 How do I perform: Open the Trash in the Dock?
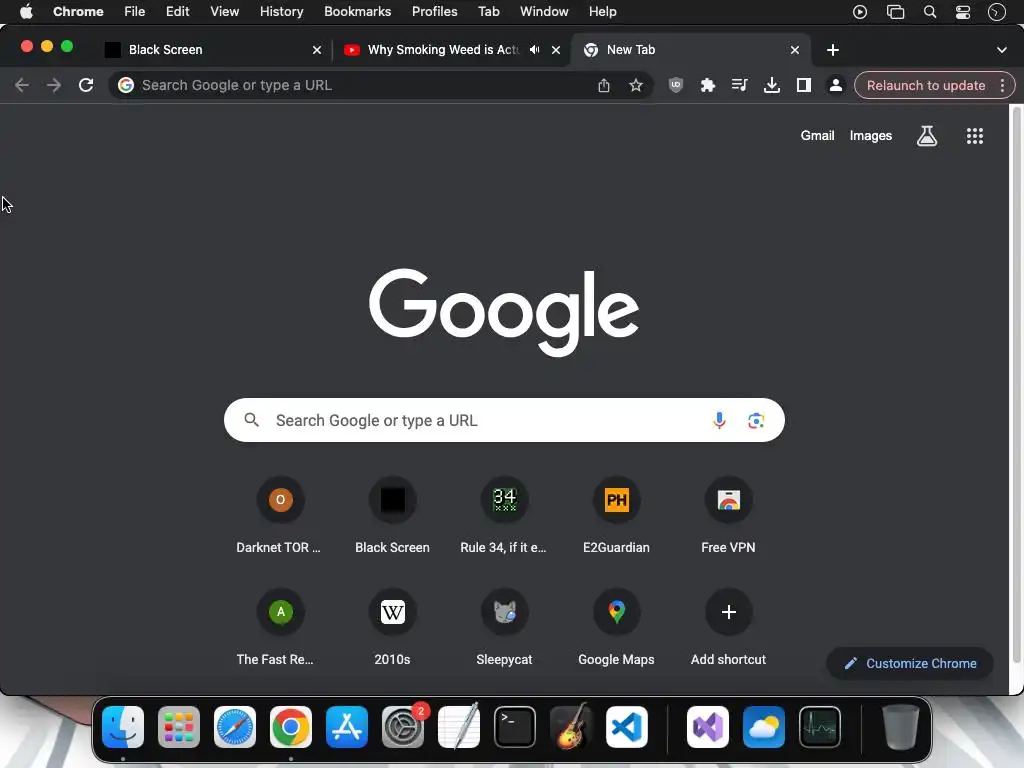tap(901, 726)
